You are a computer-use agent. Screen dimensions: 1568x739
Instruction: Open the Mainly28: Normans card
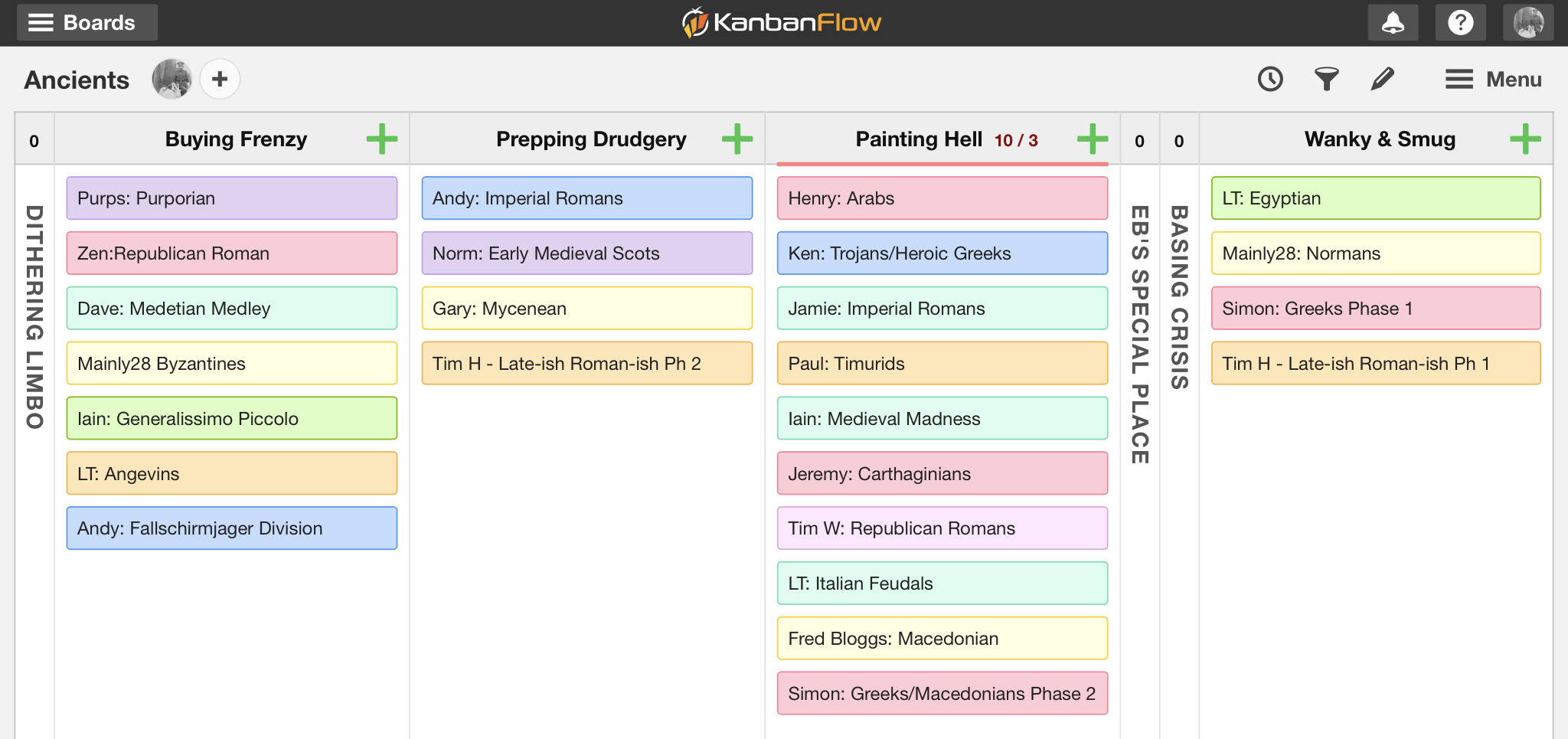1376,253
